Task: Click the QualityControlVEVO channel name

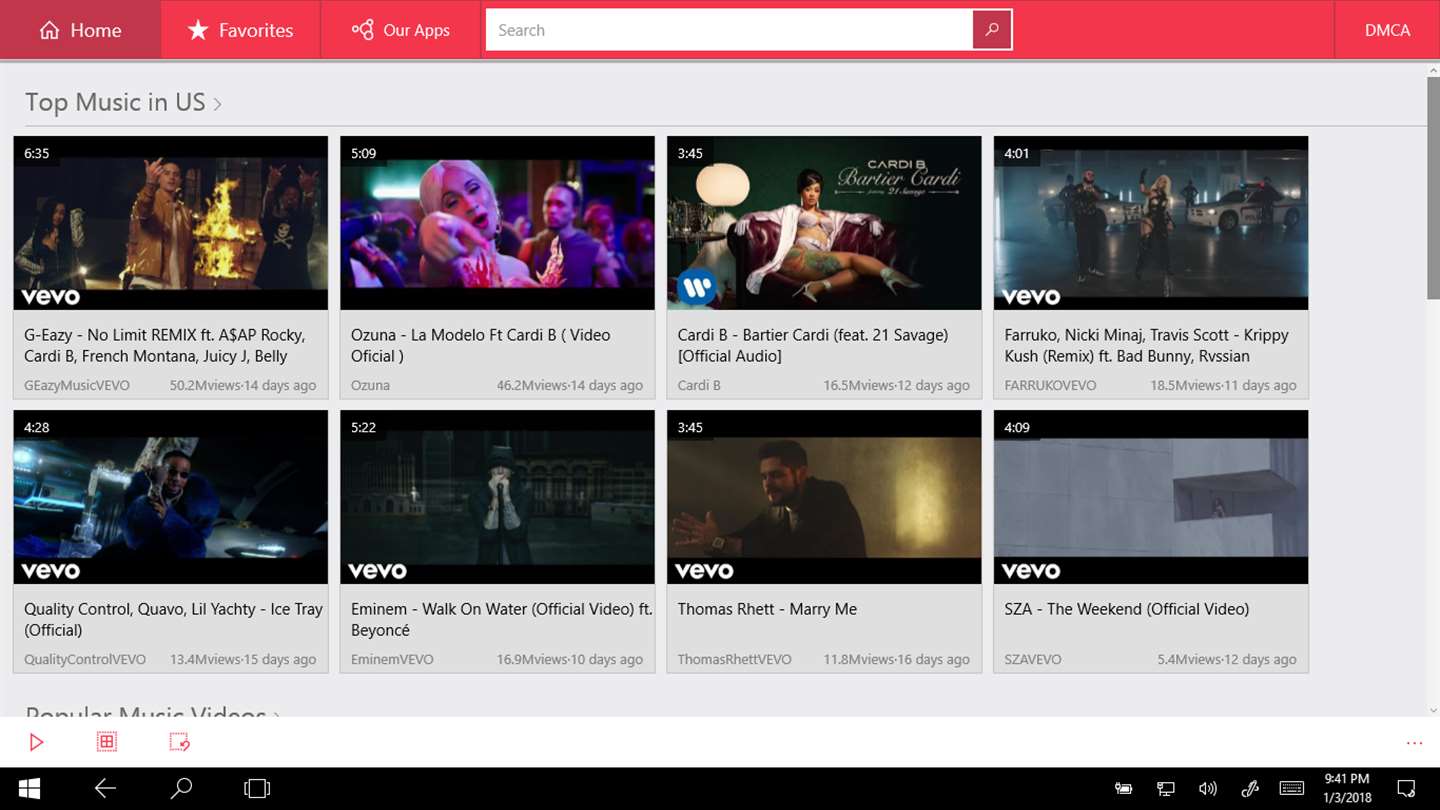Action: click(x=85, y=659)
